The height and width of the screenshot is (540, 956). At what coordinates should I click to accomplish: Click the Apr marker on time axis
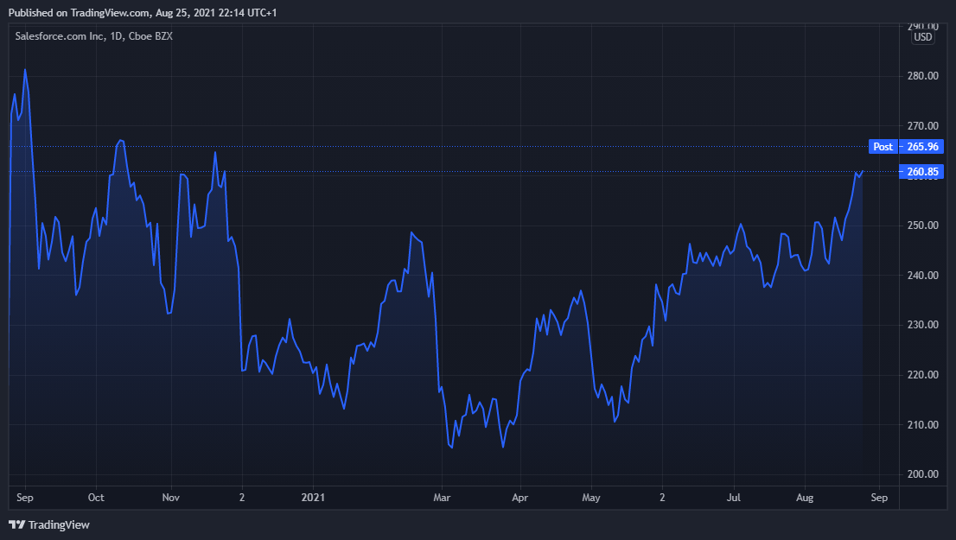(x=519, y=496)
